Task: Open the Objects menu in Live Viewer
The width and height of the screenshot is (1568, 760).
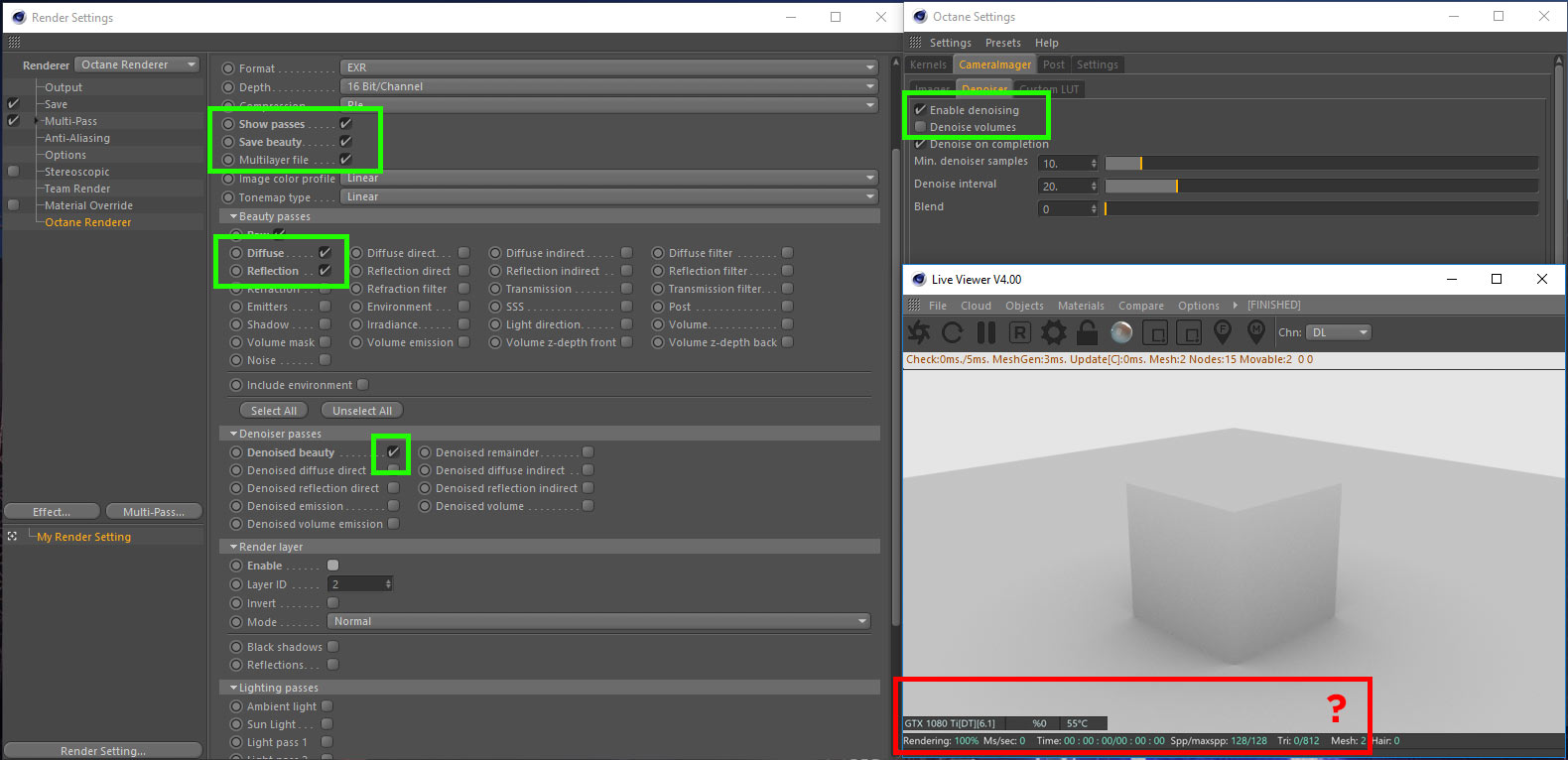Action: pos(1024,306)
